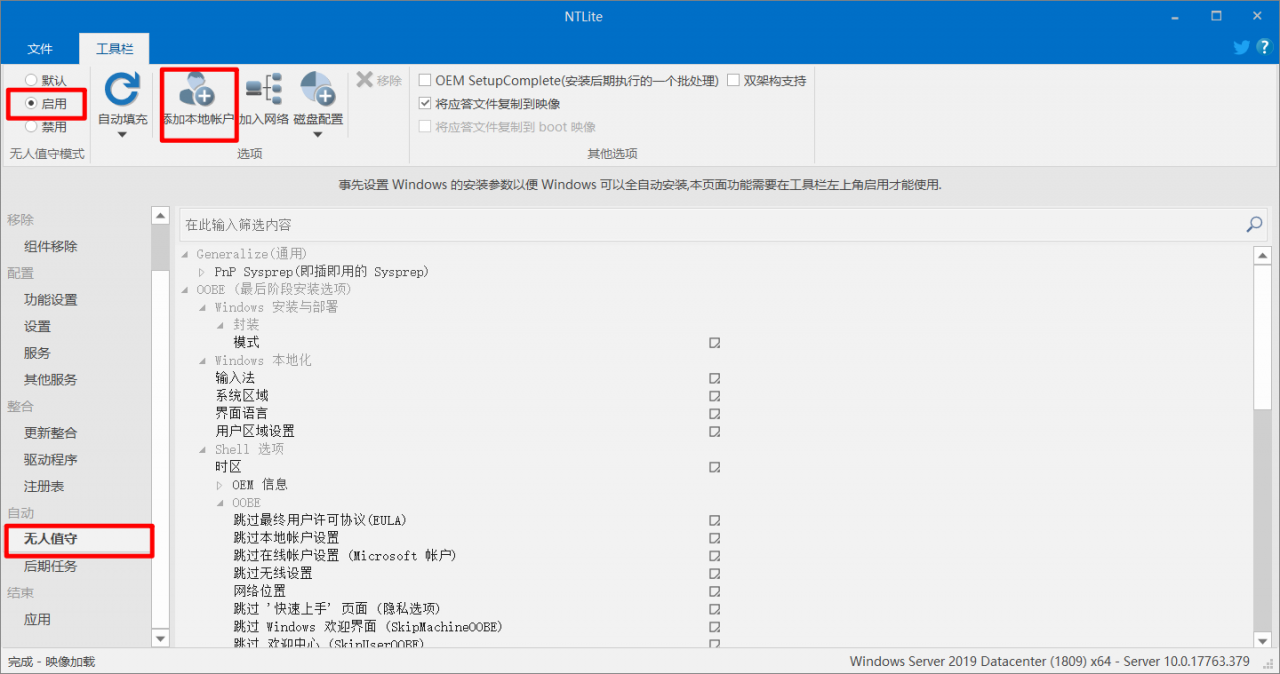Click the edit icon for 跳过 '快速上手' 页面
The height and width of the screenshot is (674, 1280).
(x=715, y=609)
